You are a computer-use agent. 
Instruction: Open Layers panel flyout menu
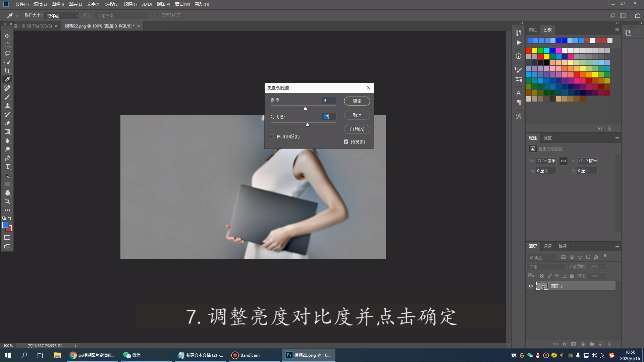[x=617, y=246]
